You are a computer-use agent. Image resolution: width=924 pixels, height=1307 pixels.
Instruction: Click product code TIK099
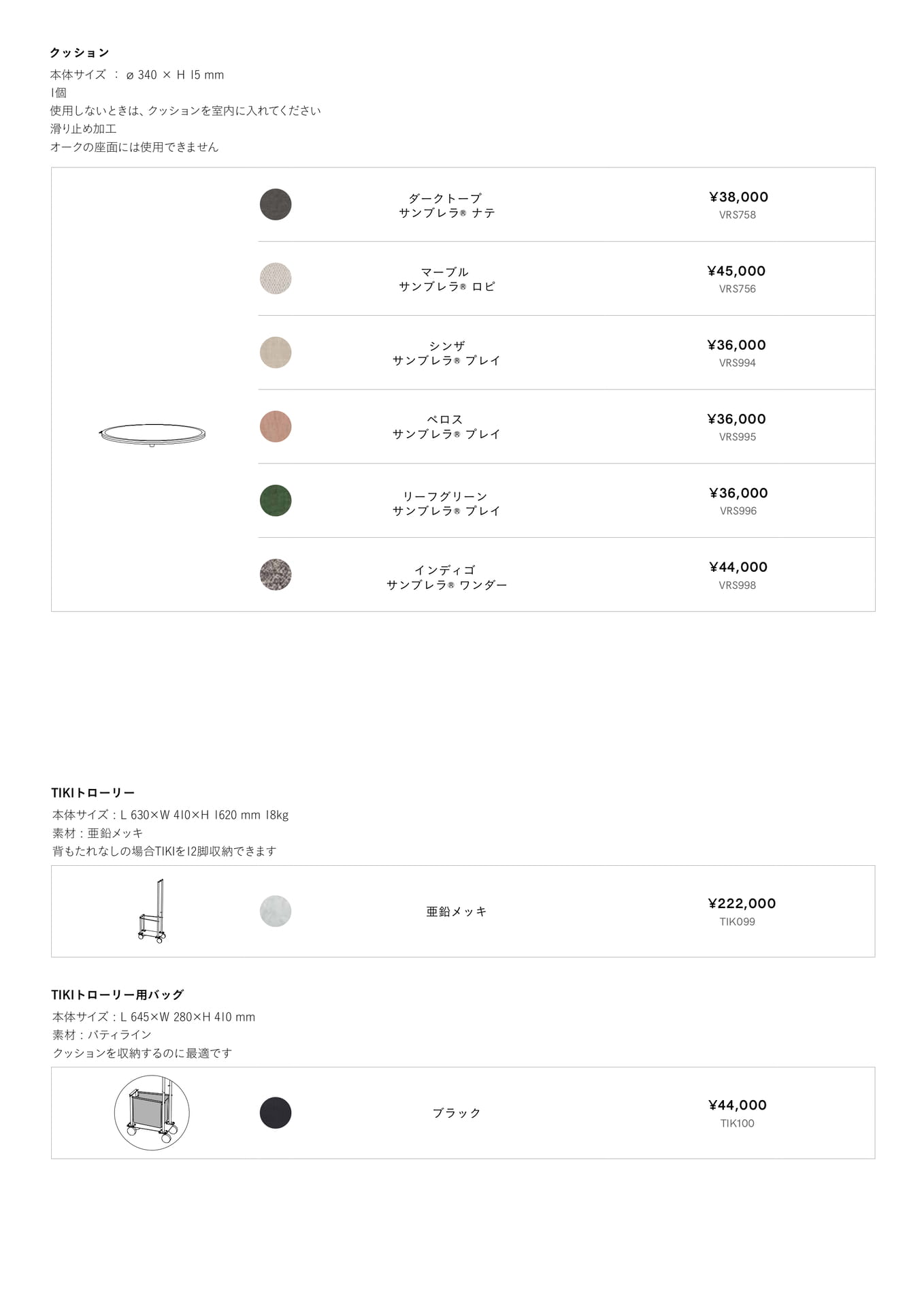738,922
